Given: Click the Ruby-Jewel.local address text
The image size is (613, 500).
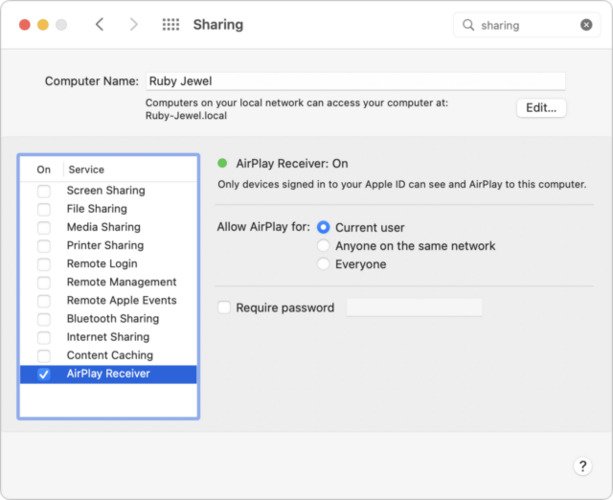Looking at the screenshot, I should [x=186, y=116].
